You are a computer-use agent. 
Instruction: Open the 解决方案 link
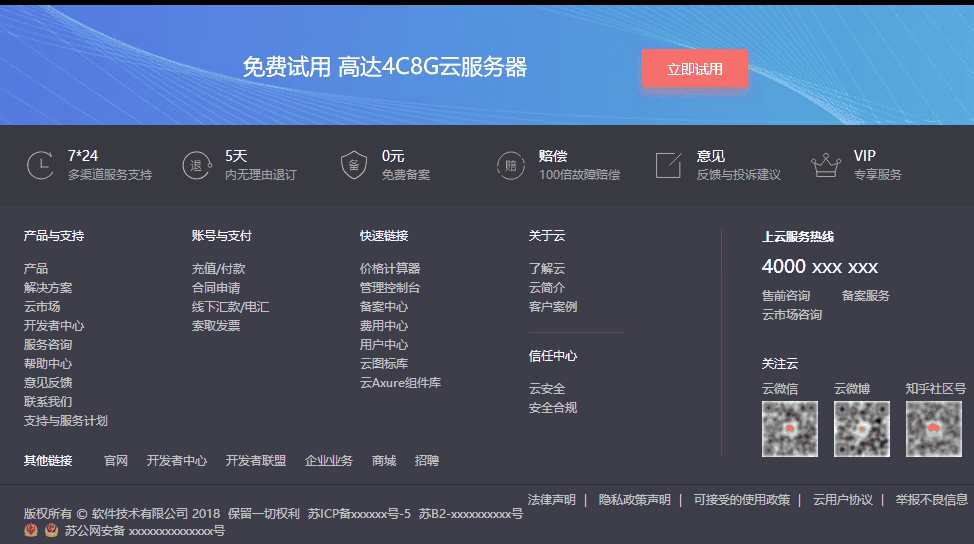click(x=48, y=288)
